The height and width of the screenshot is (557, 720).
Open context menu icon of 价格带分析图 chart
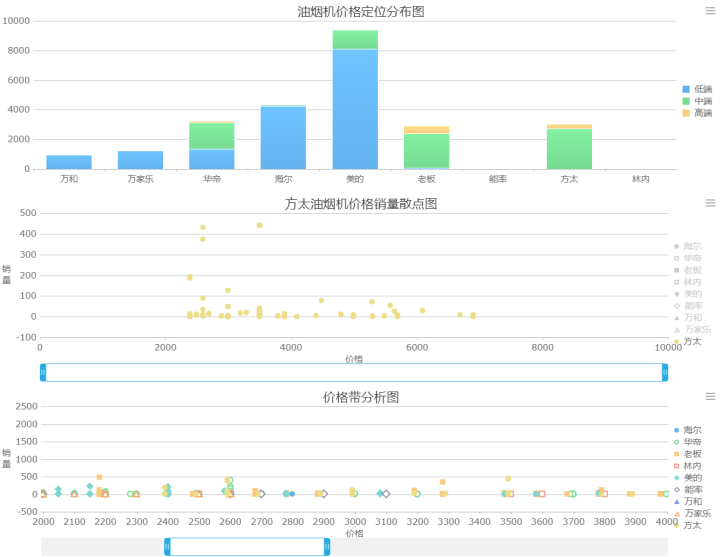click(x=710, y=396)
